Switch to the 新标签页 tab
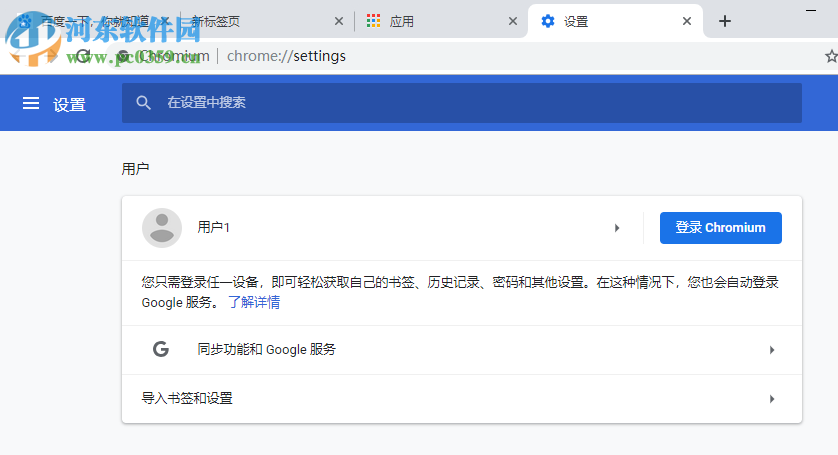This screenshot has height=455, width=838. pyautogui.click(x=267, y=21)
